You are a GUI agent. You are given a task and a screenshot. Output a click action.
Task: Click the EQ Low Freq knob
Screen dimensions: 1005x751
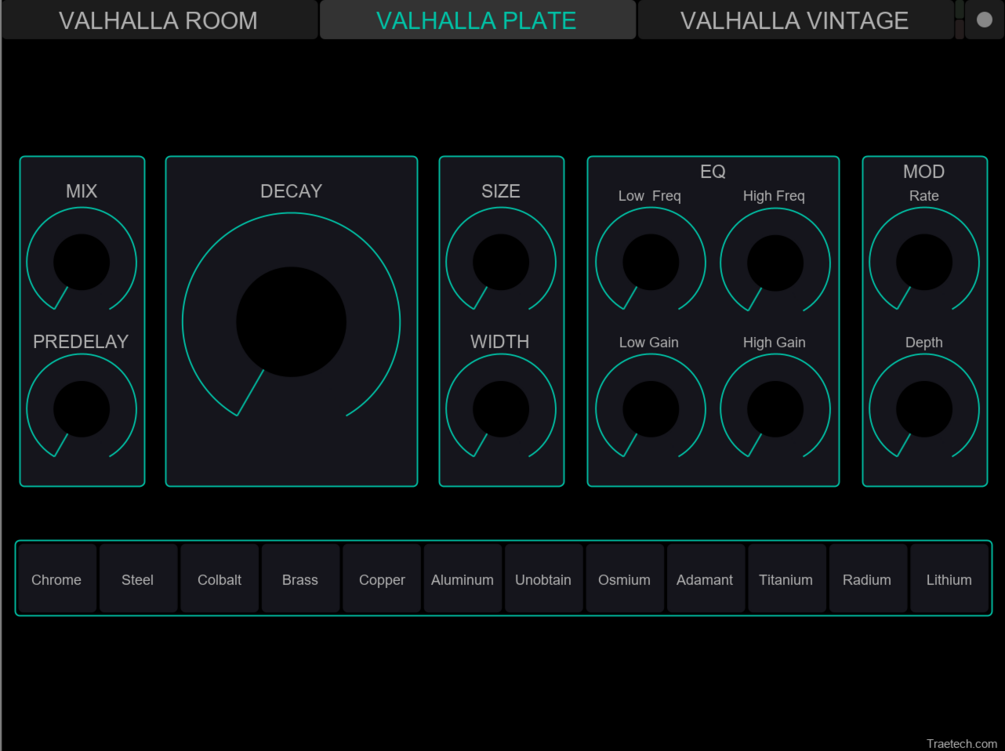[651, 262]
